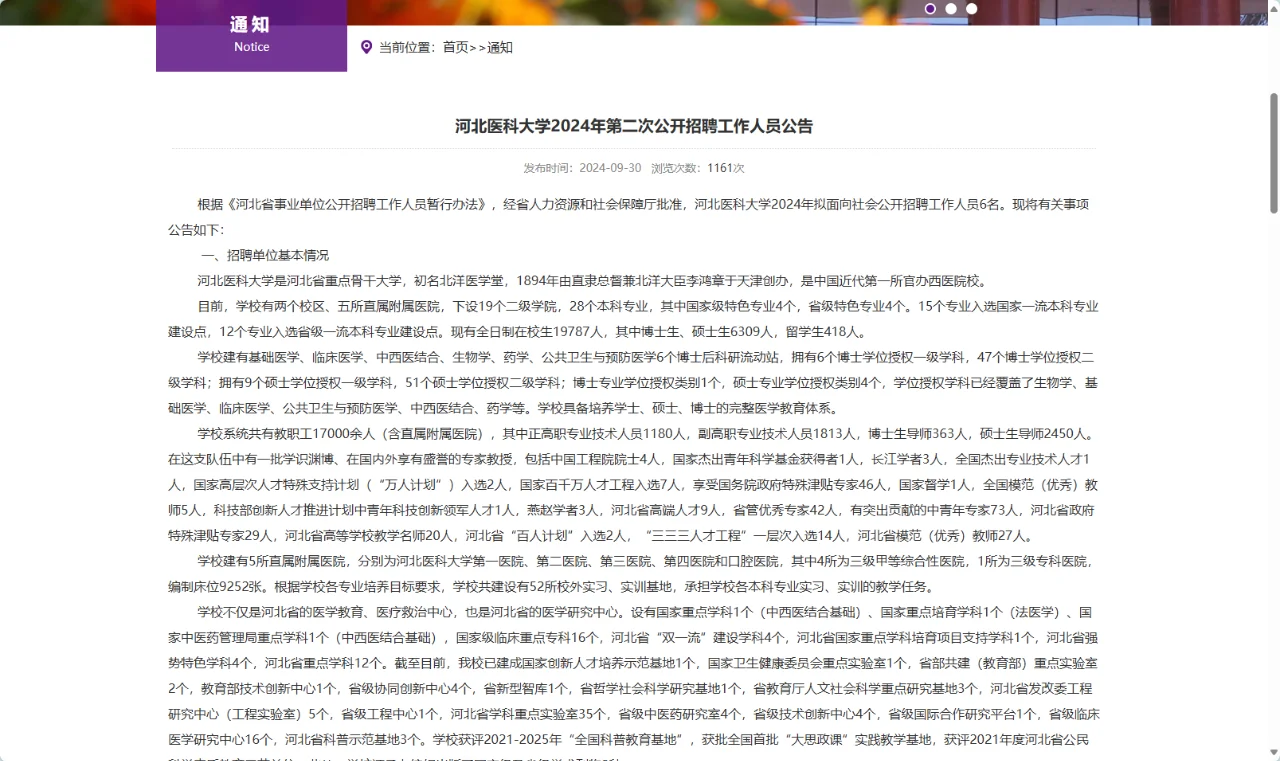Select the second carousel indicator dot
This screenshot has width=1280, height=761.
(951, 8)
